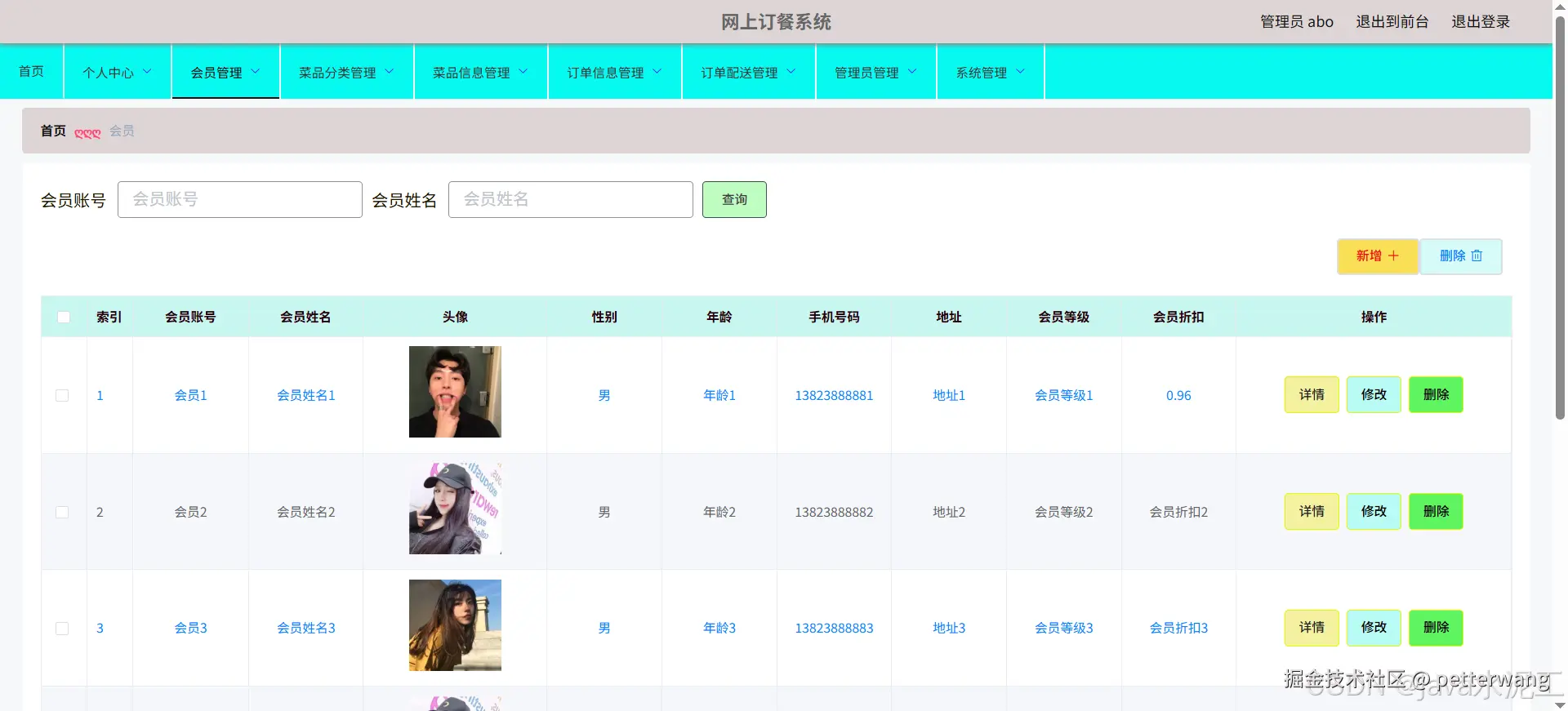Select the 订单信息管理 menu label
This screenshot has height=711, width=1568.
click(x=605, y=73)
